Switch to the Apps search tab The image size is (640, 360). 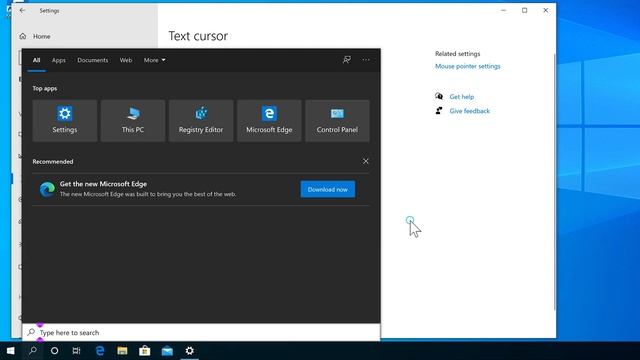click(59, 60)
